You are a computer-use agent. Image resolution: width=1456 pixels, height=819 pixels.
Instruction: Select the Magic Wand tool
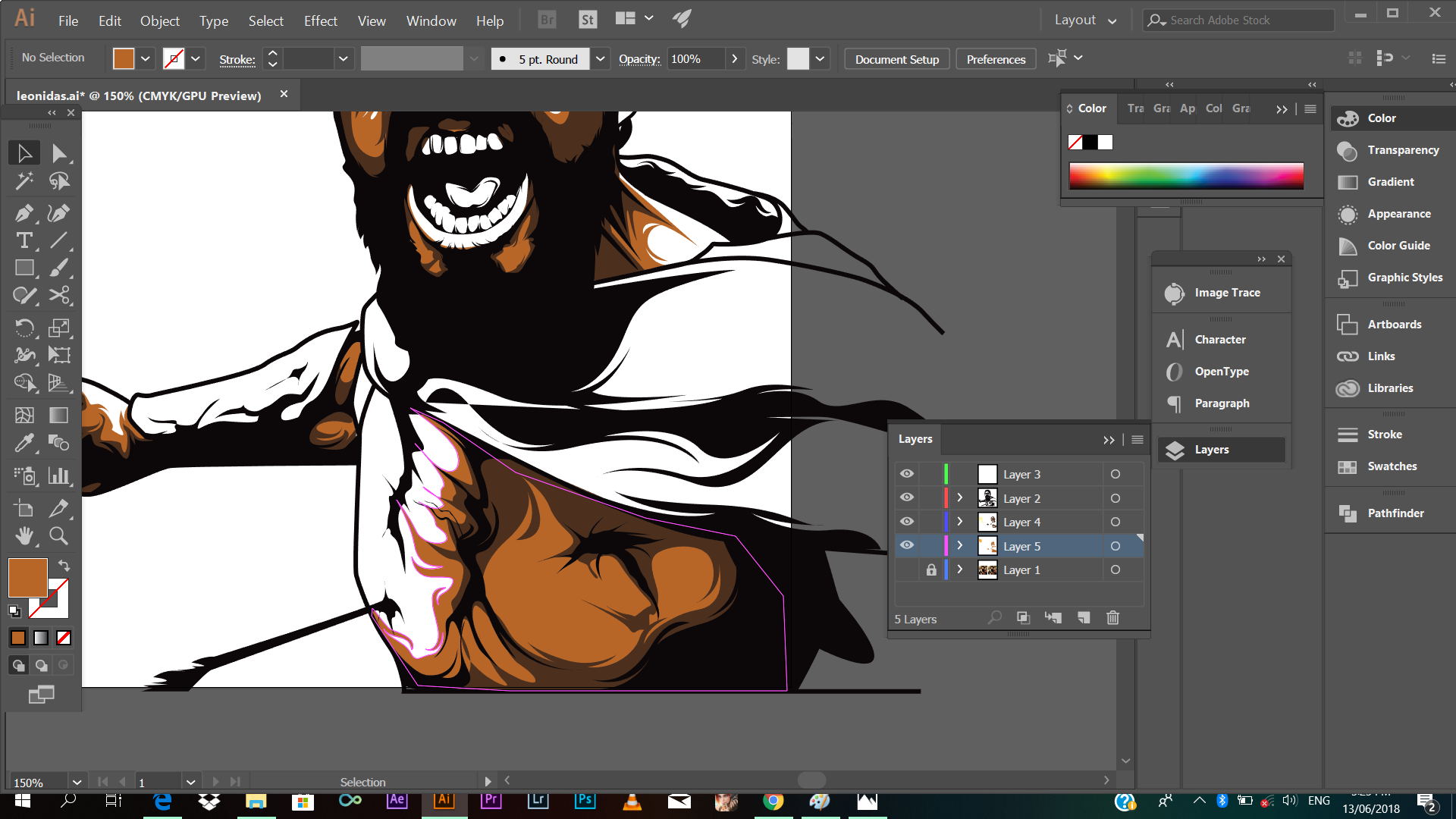click(x=24, y=180)
